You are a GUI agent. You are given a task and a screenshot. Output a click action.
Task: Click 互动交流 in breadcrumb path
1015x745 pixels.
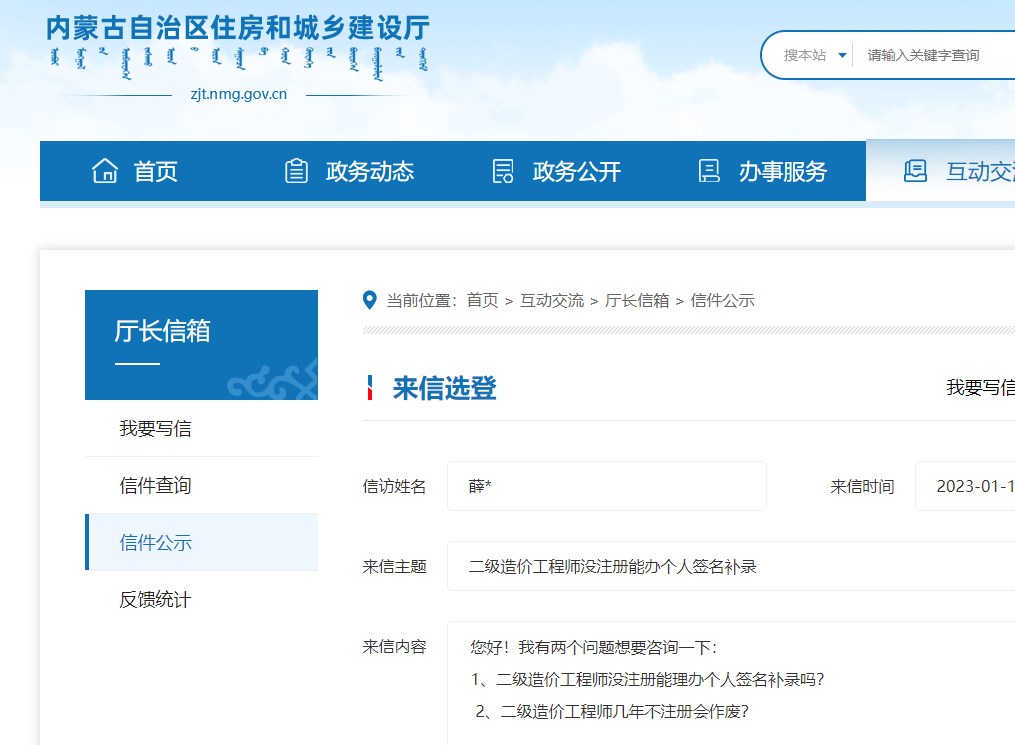click(551, 300)
